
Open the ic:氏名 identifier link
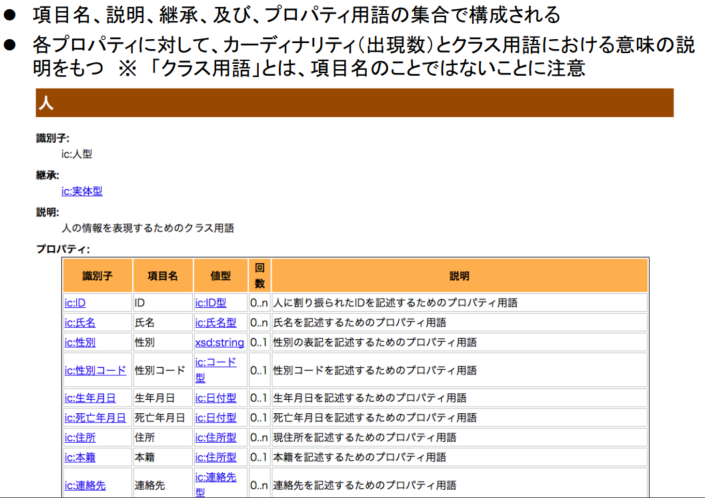coord(80,322)
